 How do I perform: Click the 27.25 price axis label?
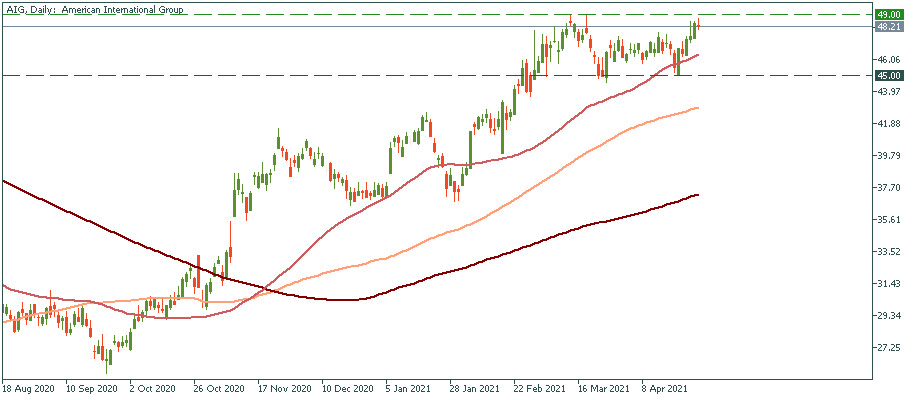tap(888, 348)
